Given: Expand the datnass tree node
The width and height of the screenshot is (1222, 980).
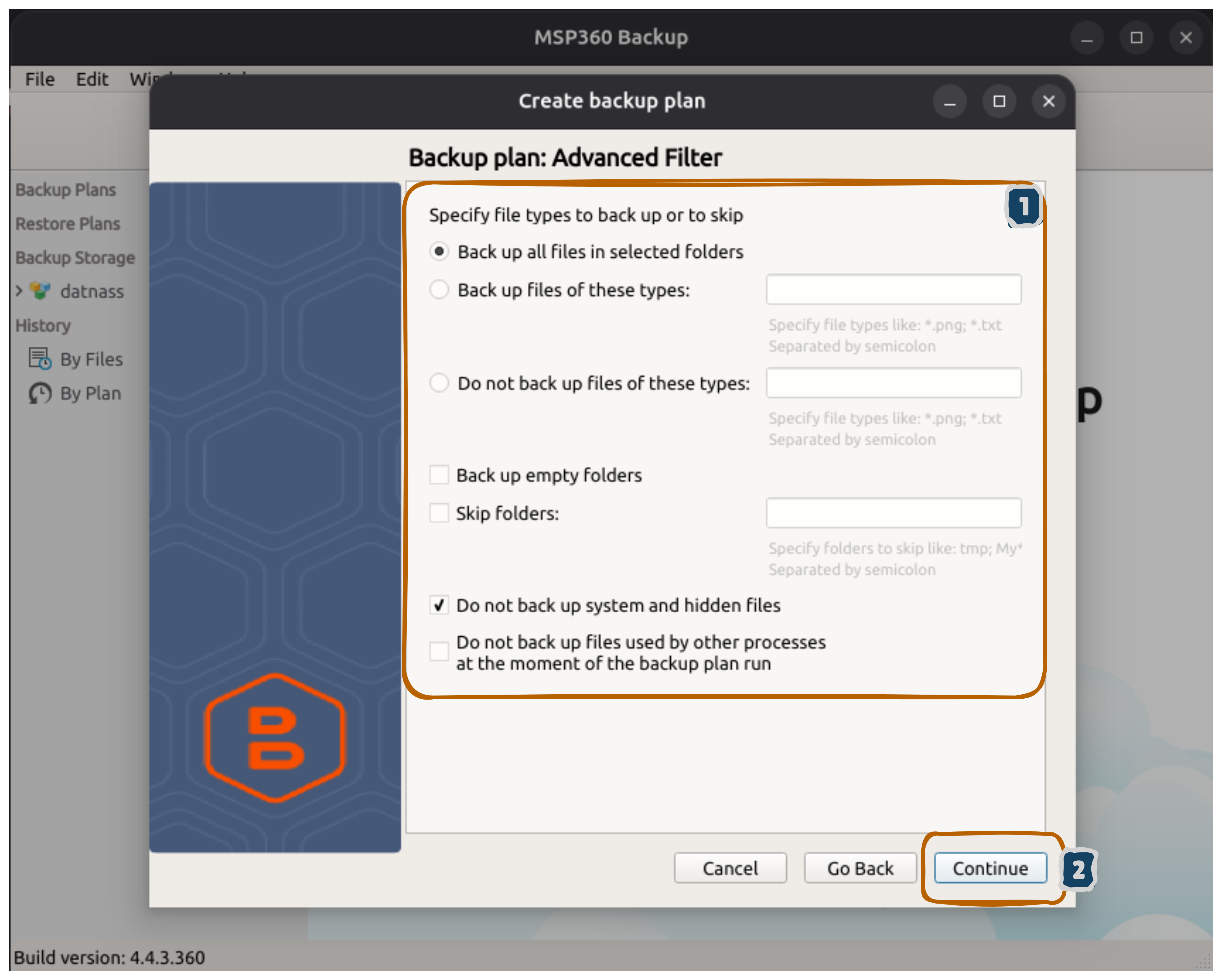Looking at the screenshot, I should tap(19, 291).
